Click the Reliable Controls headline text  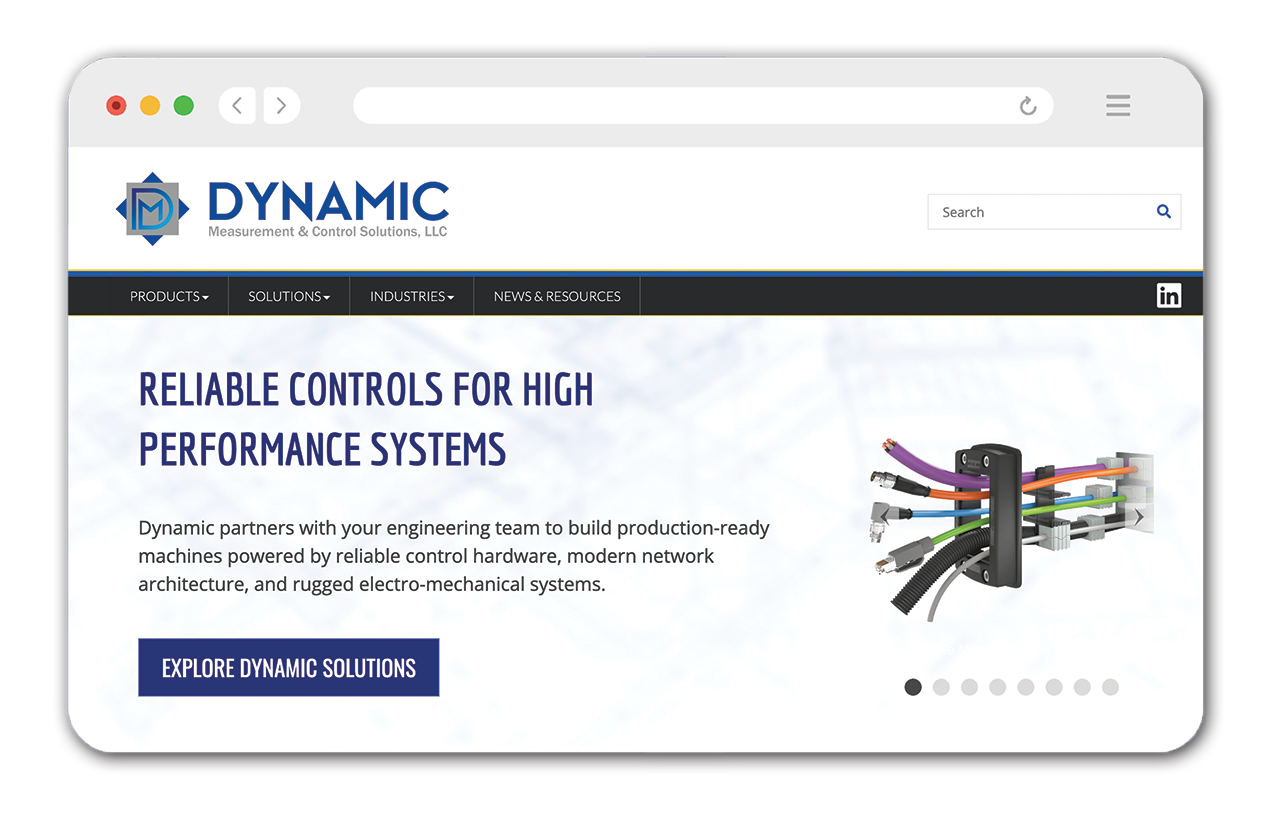pyautogui.click(x=366, y=419)
